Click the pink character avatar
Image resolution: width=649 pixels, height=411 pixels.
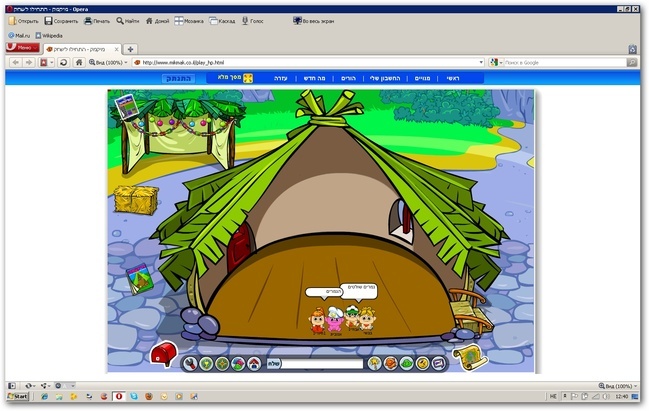click(x=334, y=321)
